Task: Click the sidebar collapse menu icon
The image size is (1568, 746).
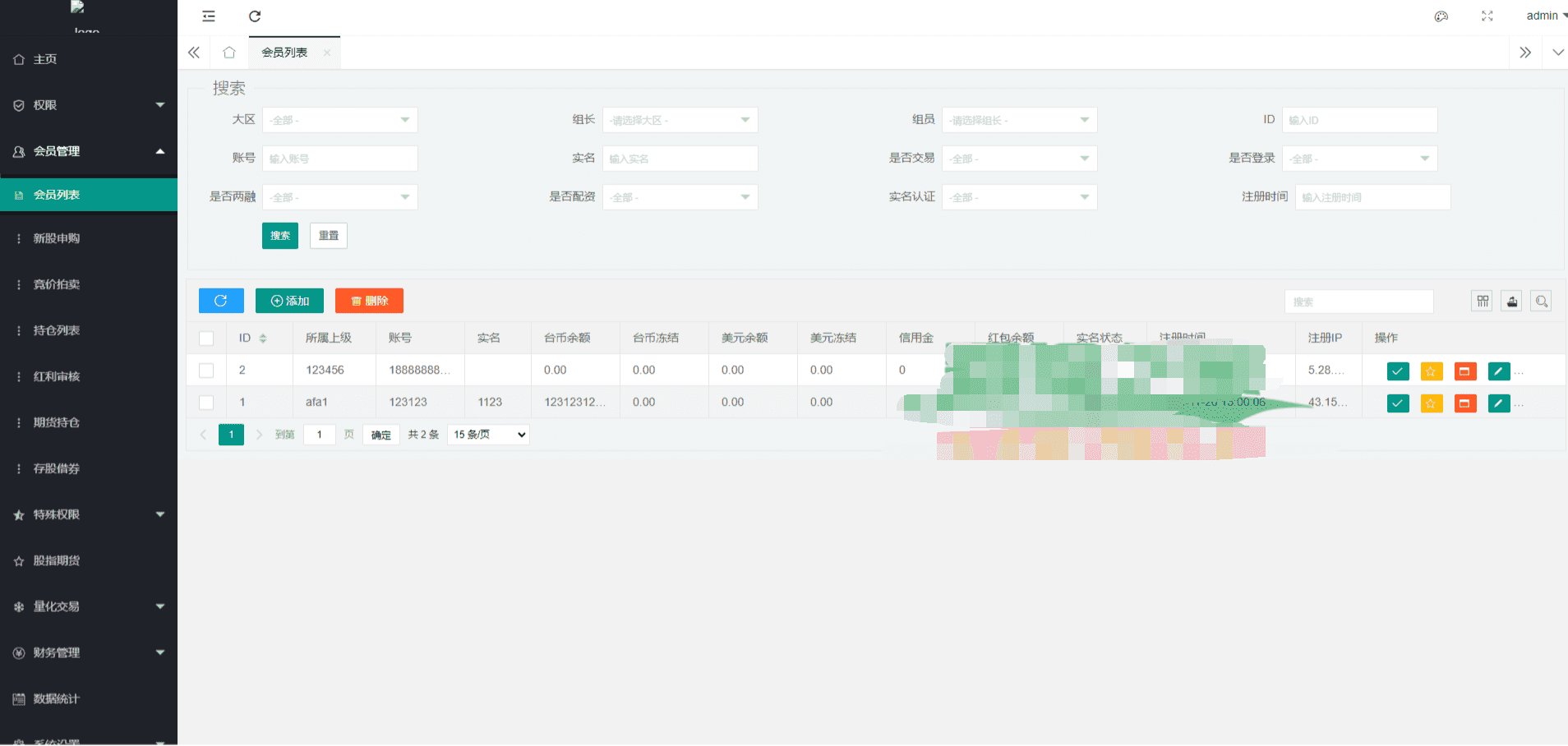Action: (x=209, y=16)
